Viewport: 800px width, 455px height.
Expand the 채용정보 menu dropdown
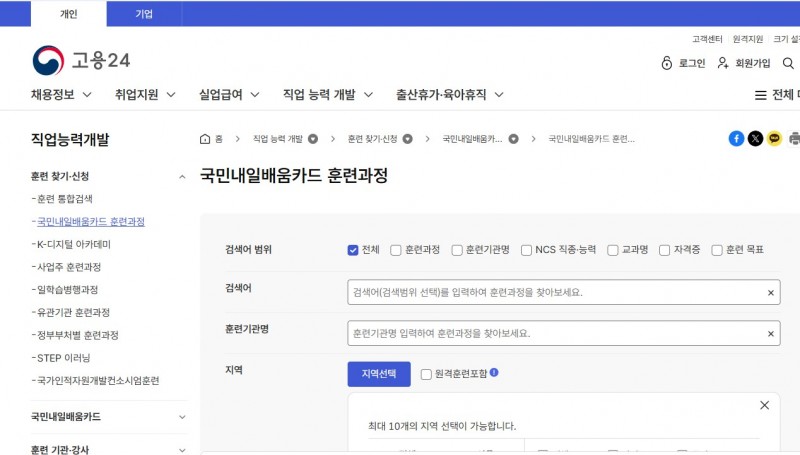coord(61,95)
